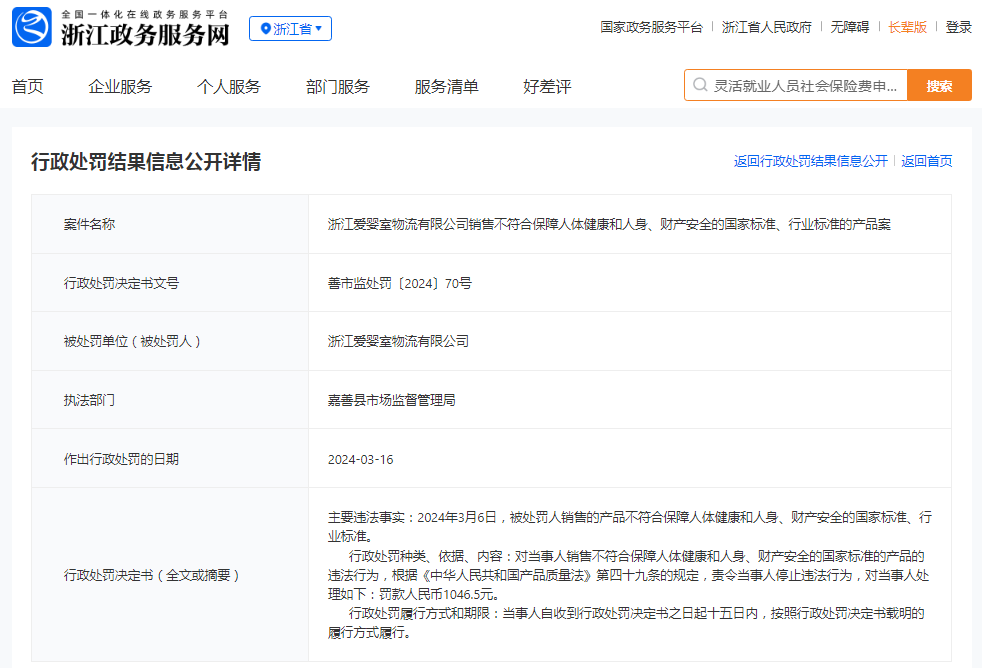This screenshot has width=982, height=668.
Task: Open the 部门服务 menu item
Action: pos(338,86)
